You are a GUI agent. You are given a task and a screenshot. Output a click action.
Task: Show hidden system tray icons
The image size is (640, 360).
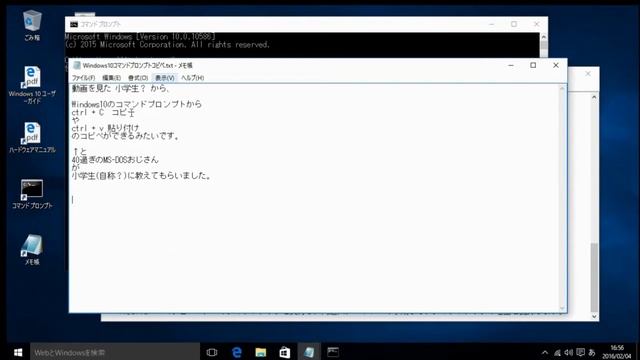[545, 353]
